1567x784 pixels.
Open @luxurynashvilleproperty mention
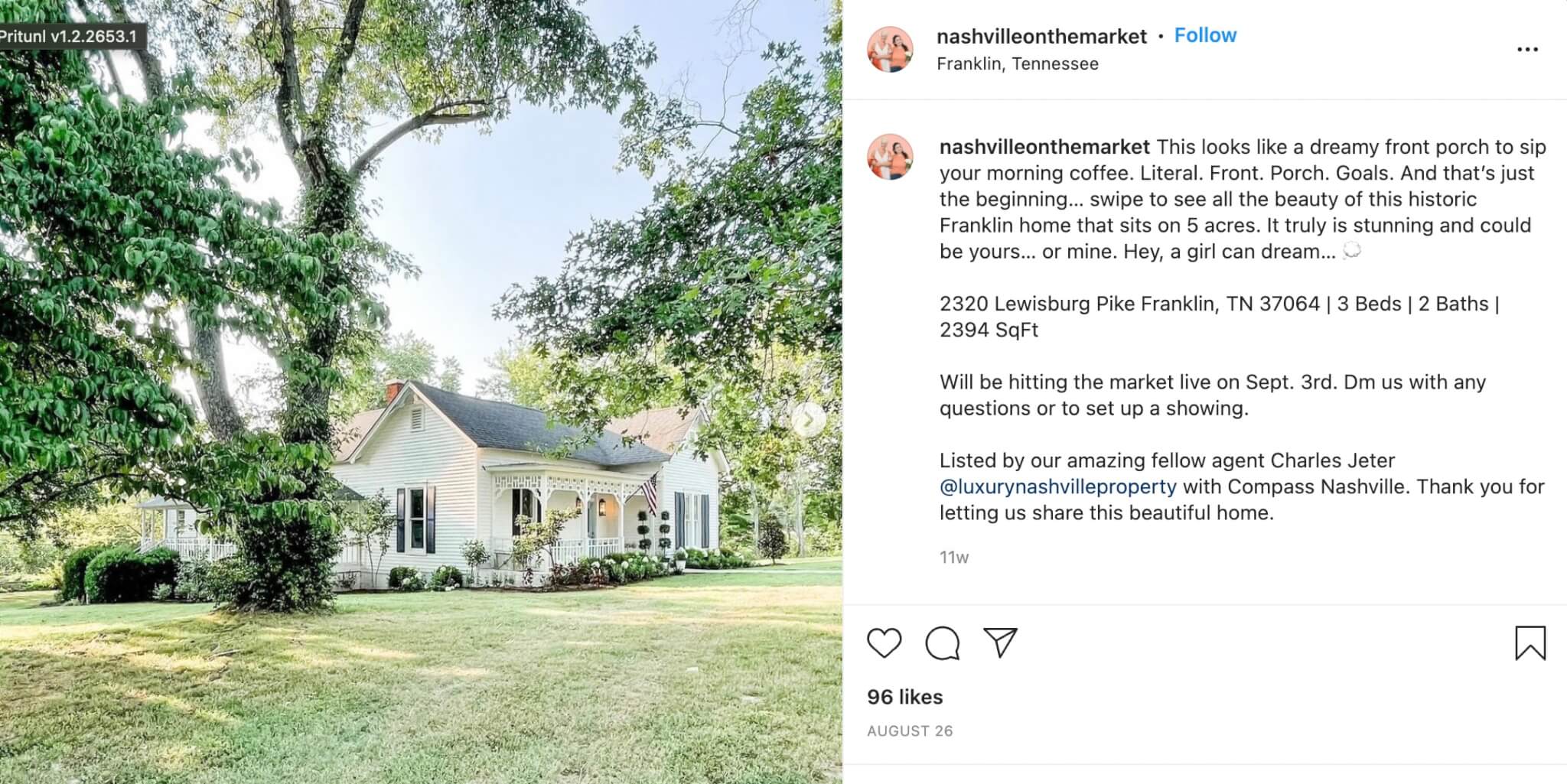pyautogui.click(x=1058, y=486)
